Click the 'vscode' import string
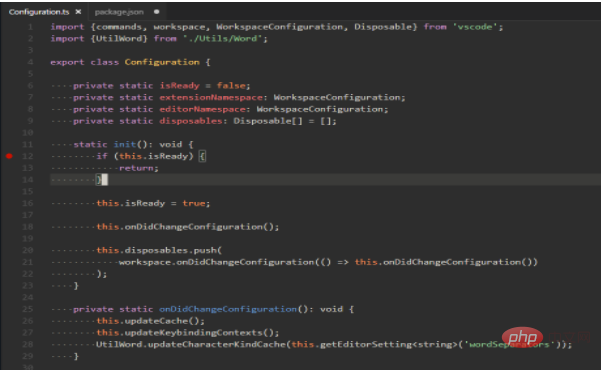601x370 pixels. (x=475, y=27)
